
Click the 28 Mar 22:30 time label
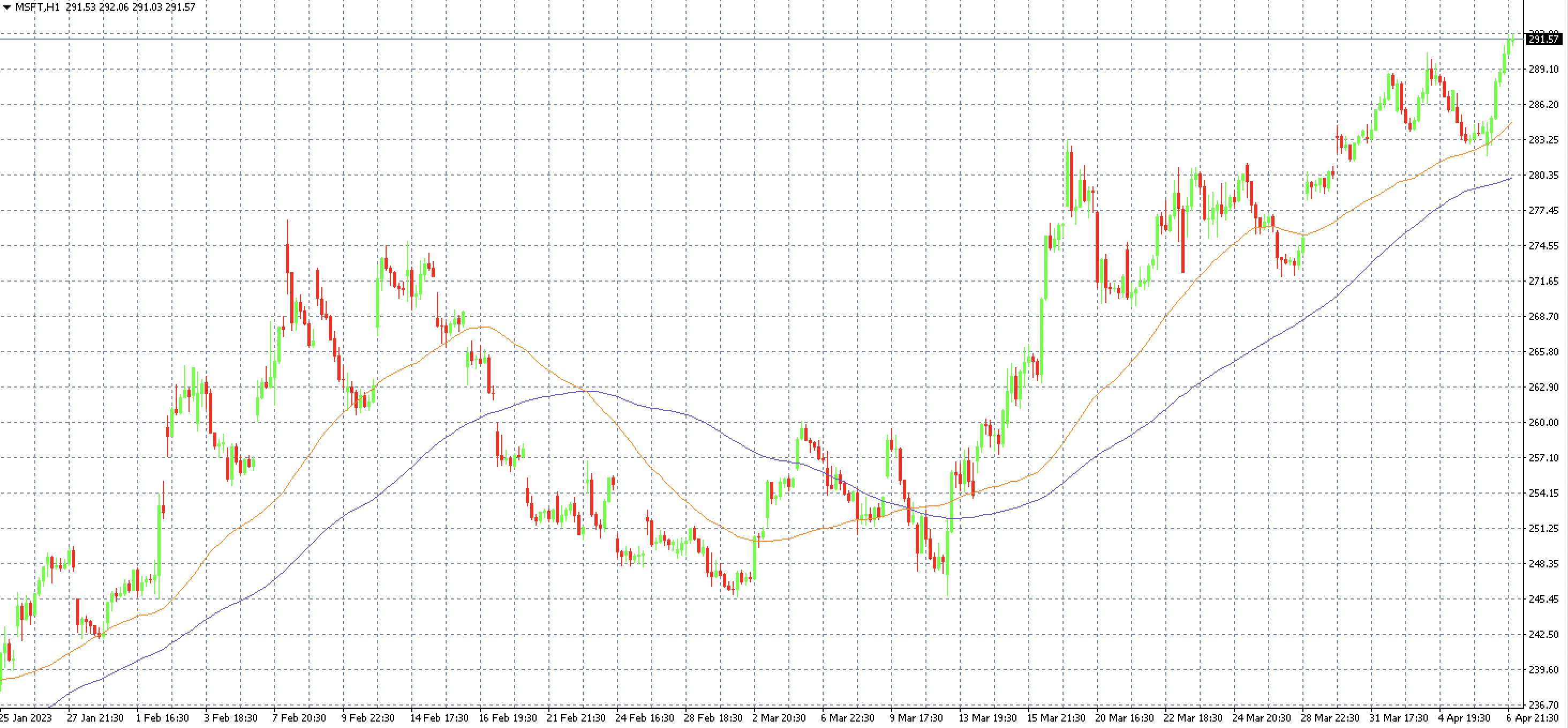click(x=1329, y=718)
